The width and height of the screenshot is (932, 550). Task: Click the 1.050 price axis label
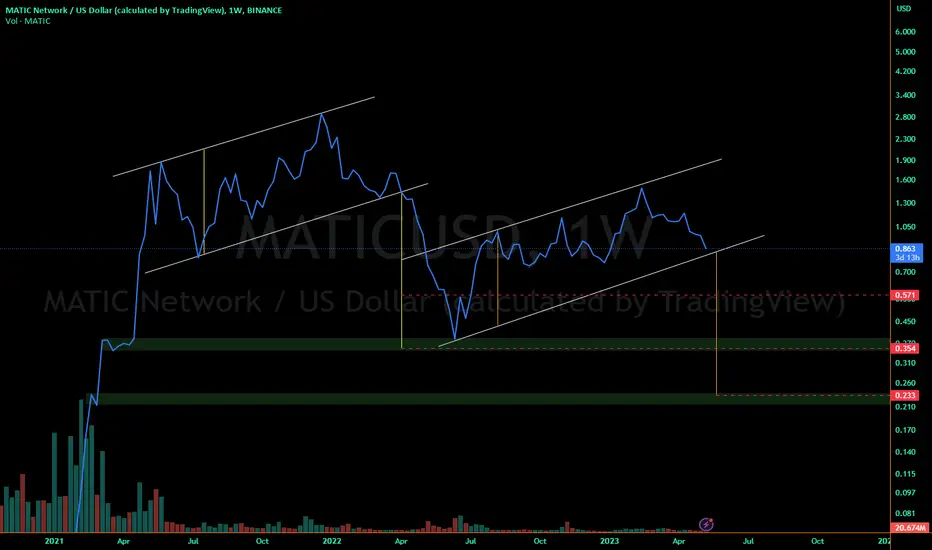pos(905,227)
